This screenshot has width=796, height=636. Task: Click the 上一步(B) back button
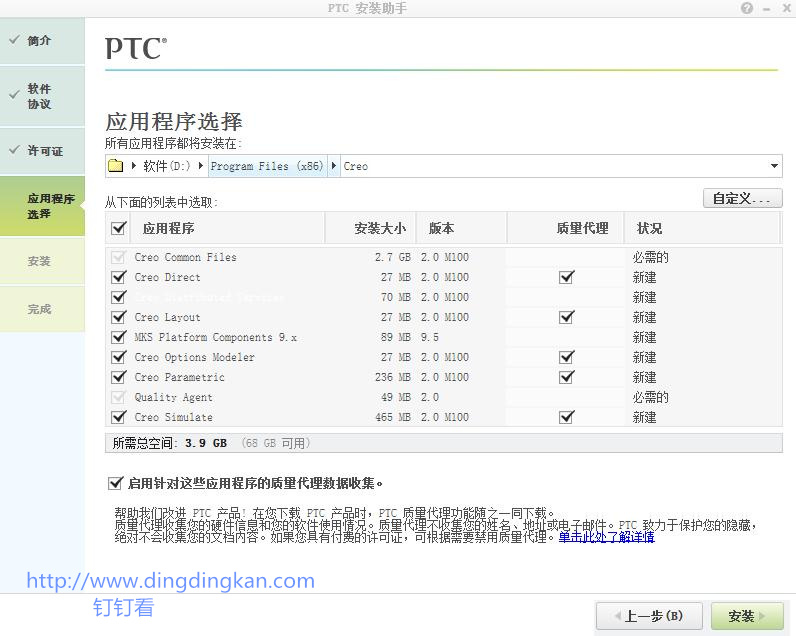pyautogui.click(x=649, y=616)
